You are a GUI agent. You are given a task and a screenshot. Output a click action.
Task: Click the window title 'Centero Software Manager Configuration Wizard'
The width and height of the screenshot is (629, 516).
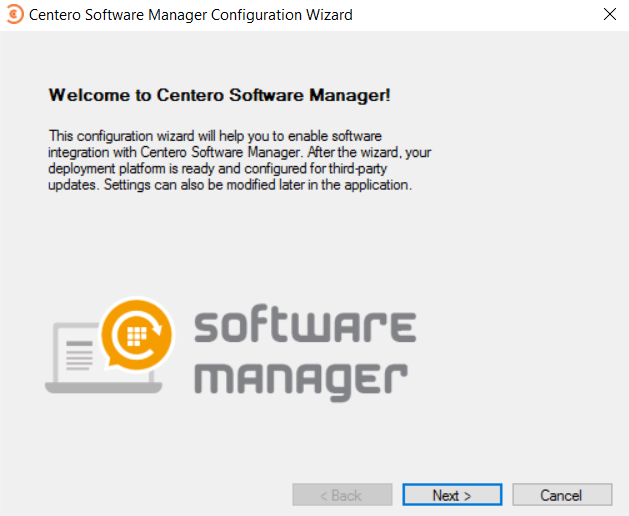click(191, 15)
